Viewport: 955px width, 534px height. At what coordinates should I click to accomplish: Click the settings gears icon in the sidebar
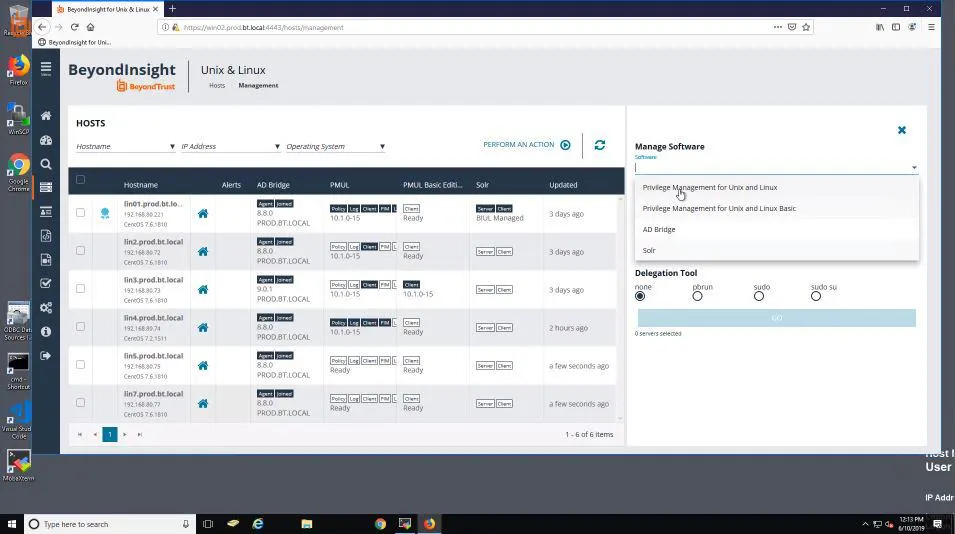click(x=46, y=307)
